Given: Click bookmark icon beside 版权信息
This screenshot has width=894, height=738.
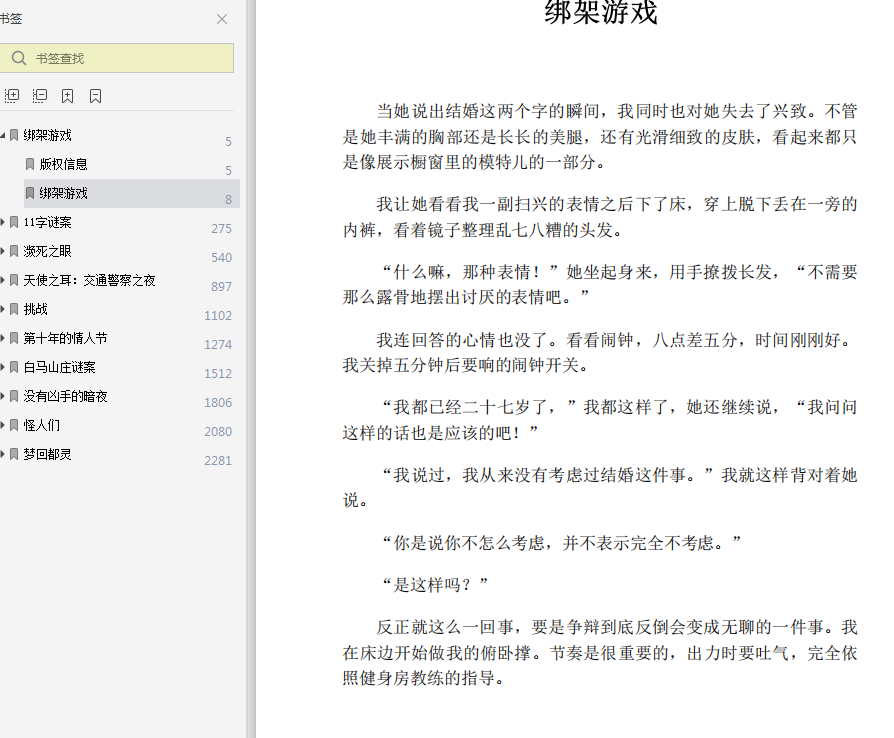Looking at the screenshot, I should pyautogui.click(x=30, y=164).
